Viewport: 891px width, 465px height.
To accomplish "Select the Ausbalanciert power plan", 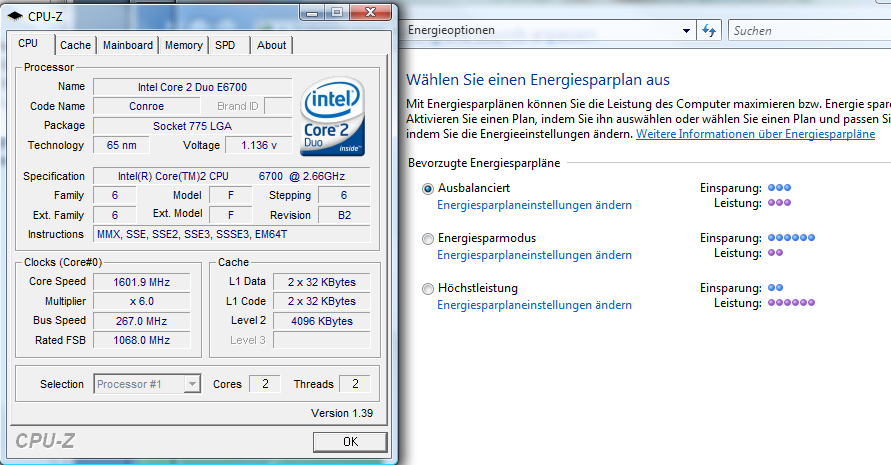I will click(x=428, y=189).
